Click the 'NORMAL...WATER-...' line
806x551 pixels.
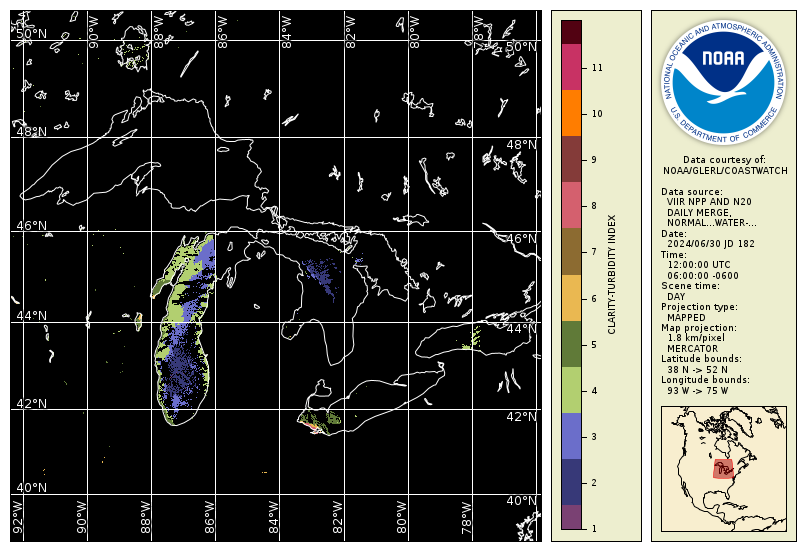tap(711, 223)
